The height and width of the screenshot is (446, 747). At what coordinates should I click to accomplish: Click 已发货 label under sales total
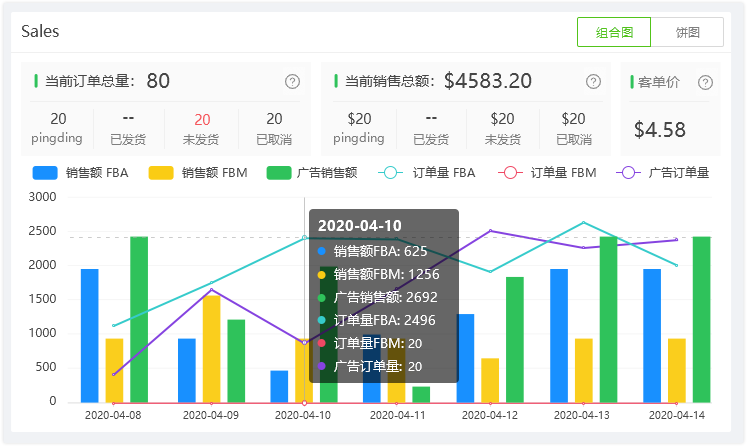click(431, 140)
